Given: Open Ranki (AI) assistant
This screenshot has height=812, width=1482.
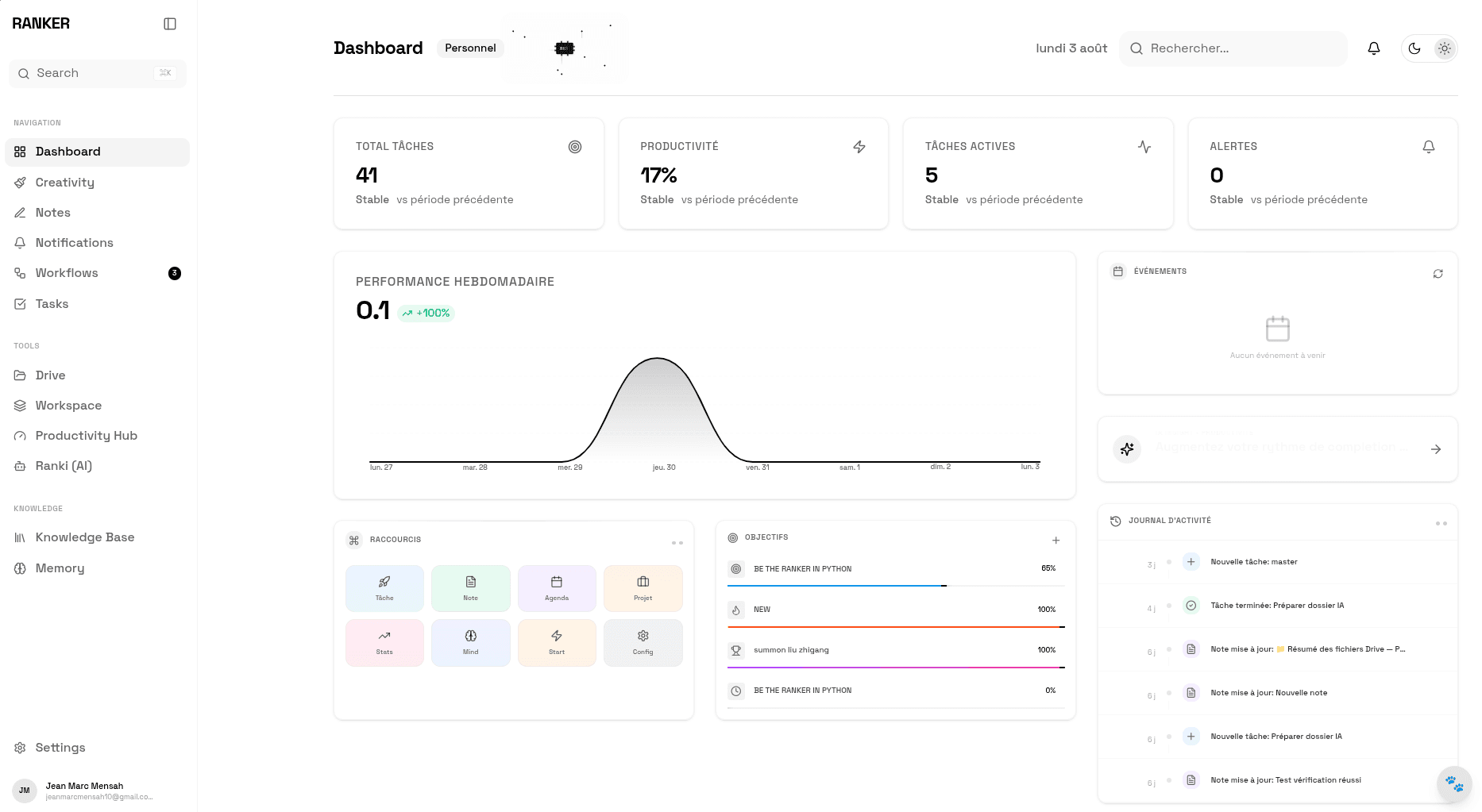Looking at the screenshot, I should pyautogui.click(x=98, y=466).
